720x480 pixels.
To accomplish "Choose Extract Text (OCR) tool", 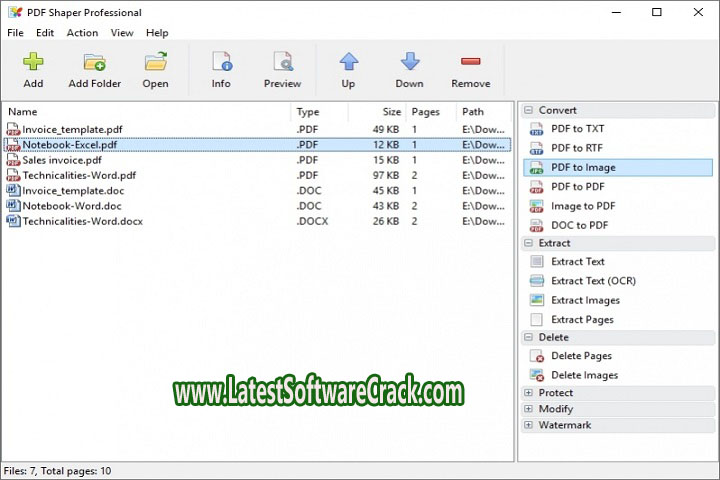I will [x=593, y=281].
